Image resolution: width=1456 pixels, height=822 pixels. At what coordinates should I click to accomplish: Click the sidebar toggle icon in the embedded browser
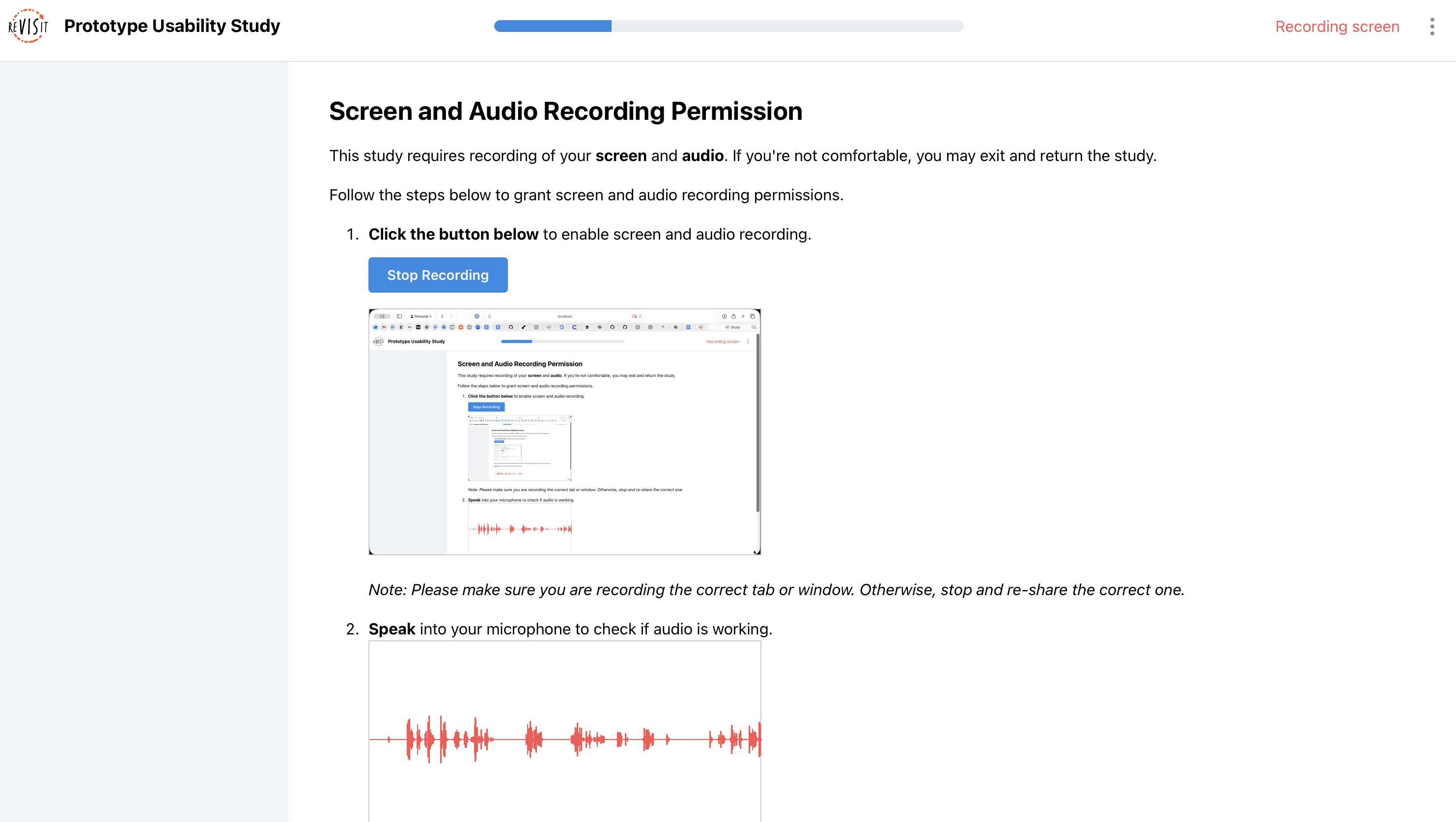399,316
